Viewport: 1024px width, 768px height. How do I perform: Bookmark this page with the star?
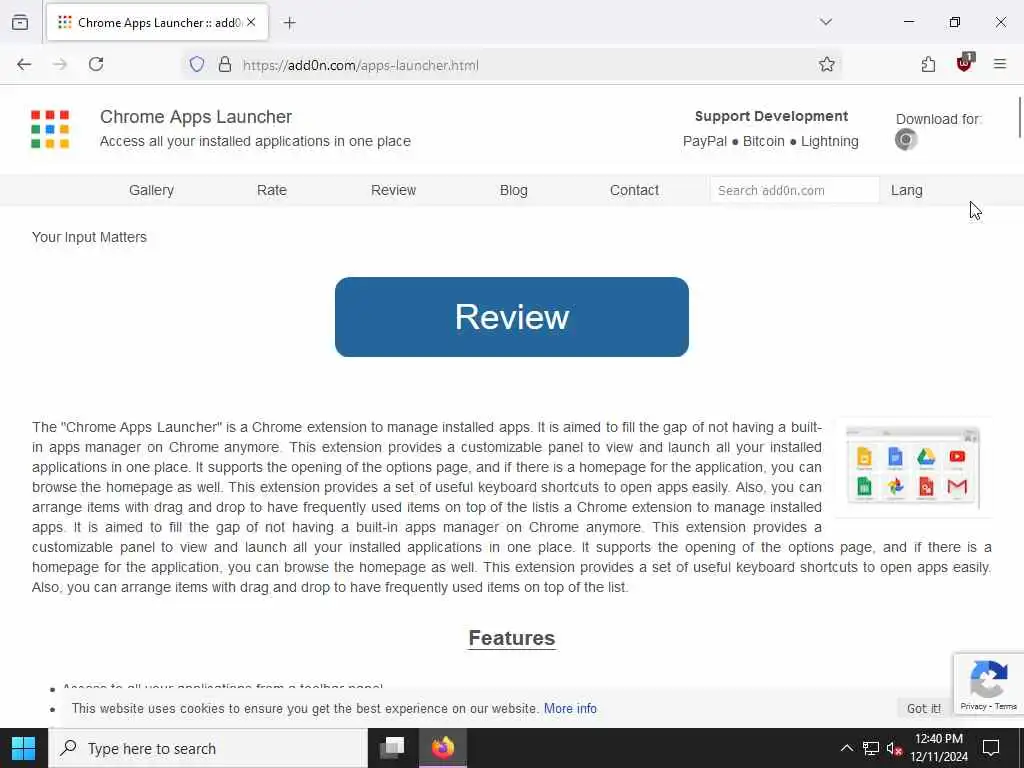click(x=827, y=64)
